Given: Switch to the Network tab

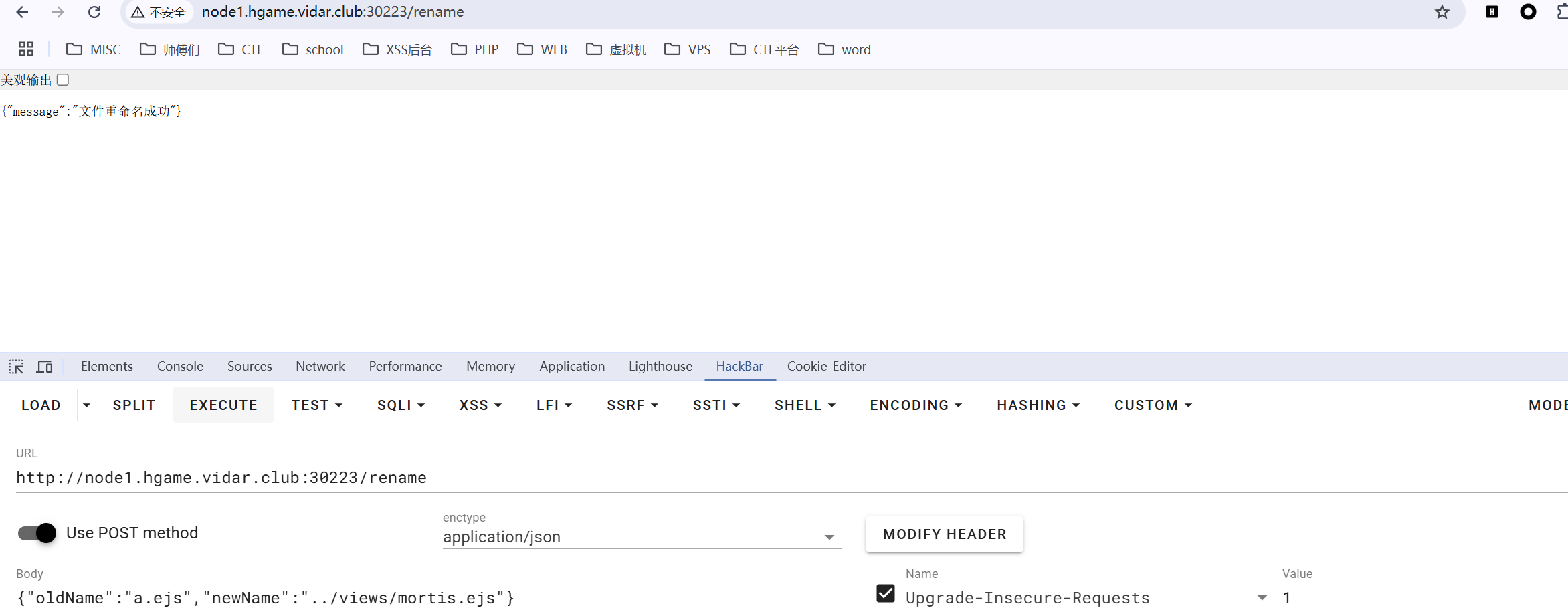Looking at the screenshot, I should pyautogui.click(x=320, y=366).
